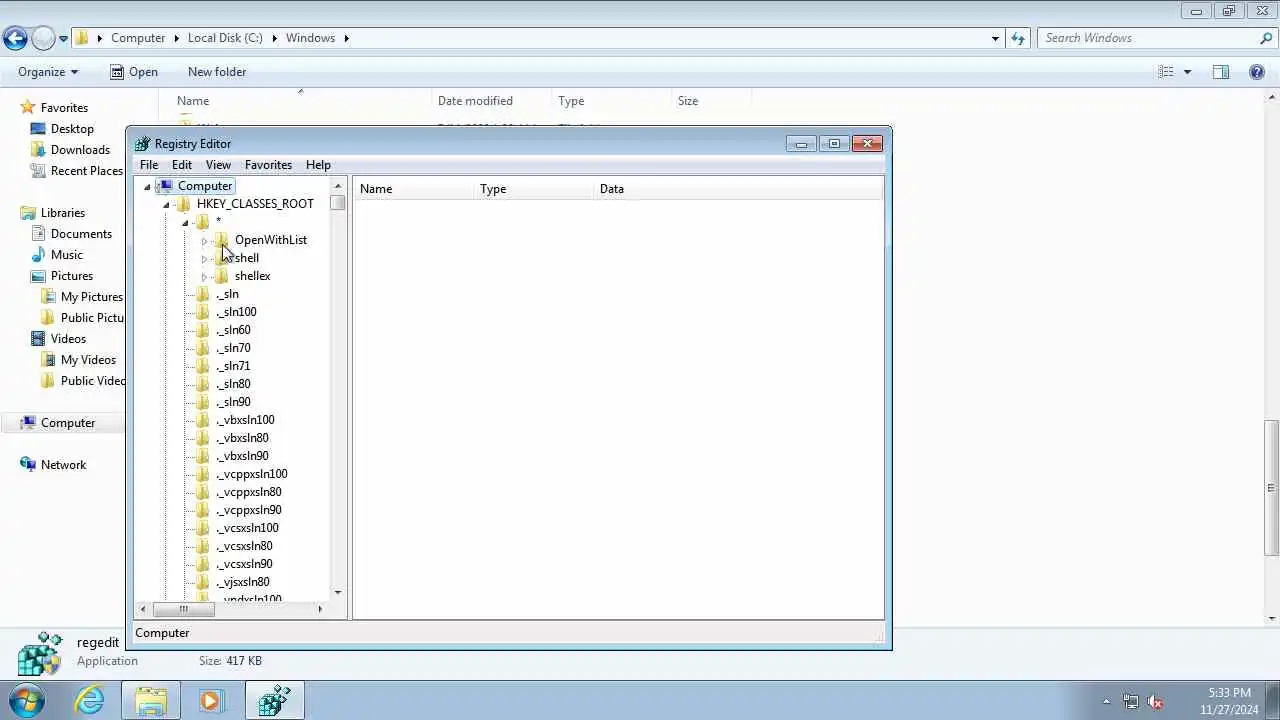Select Desktop in Explorer Favorites
The image size is (1280, 720).
point(72,129)
